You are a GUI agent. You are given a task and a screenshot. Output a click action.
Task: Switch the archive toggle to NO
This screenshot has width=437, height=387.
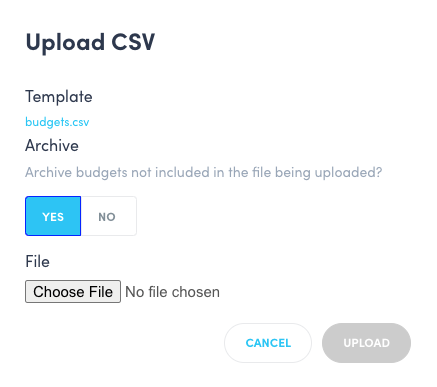(108, 216)
